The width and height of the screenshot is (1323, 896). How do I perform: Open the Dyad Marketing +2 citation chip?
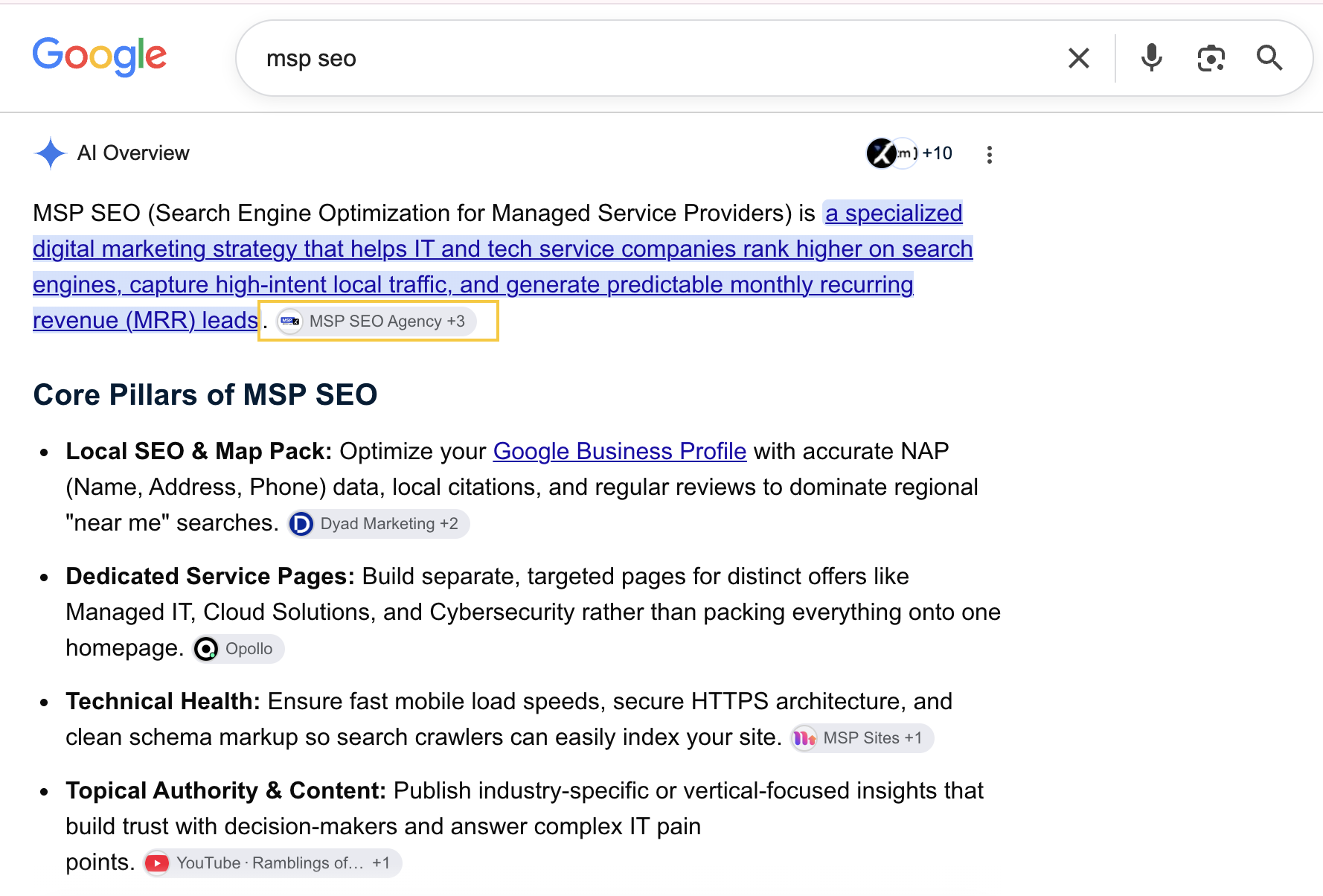click(379, 524)
